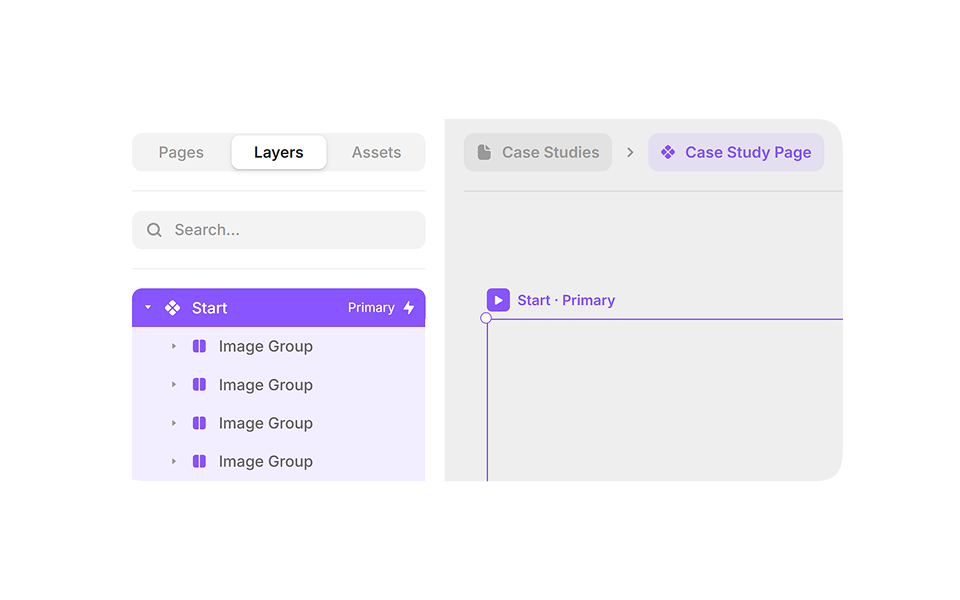Viewport: 960px width, 600px height.
Task: Switch to the Pages tab
Action: point(180,152)
